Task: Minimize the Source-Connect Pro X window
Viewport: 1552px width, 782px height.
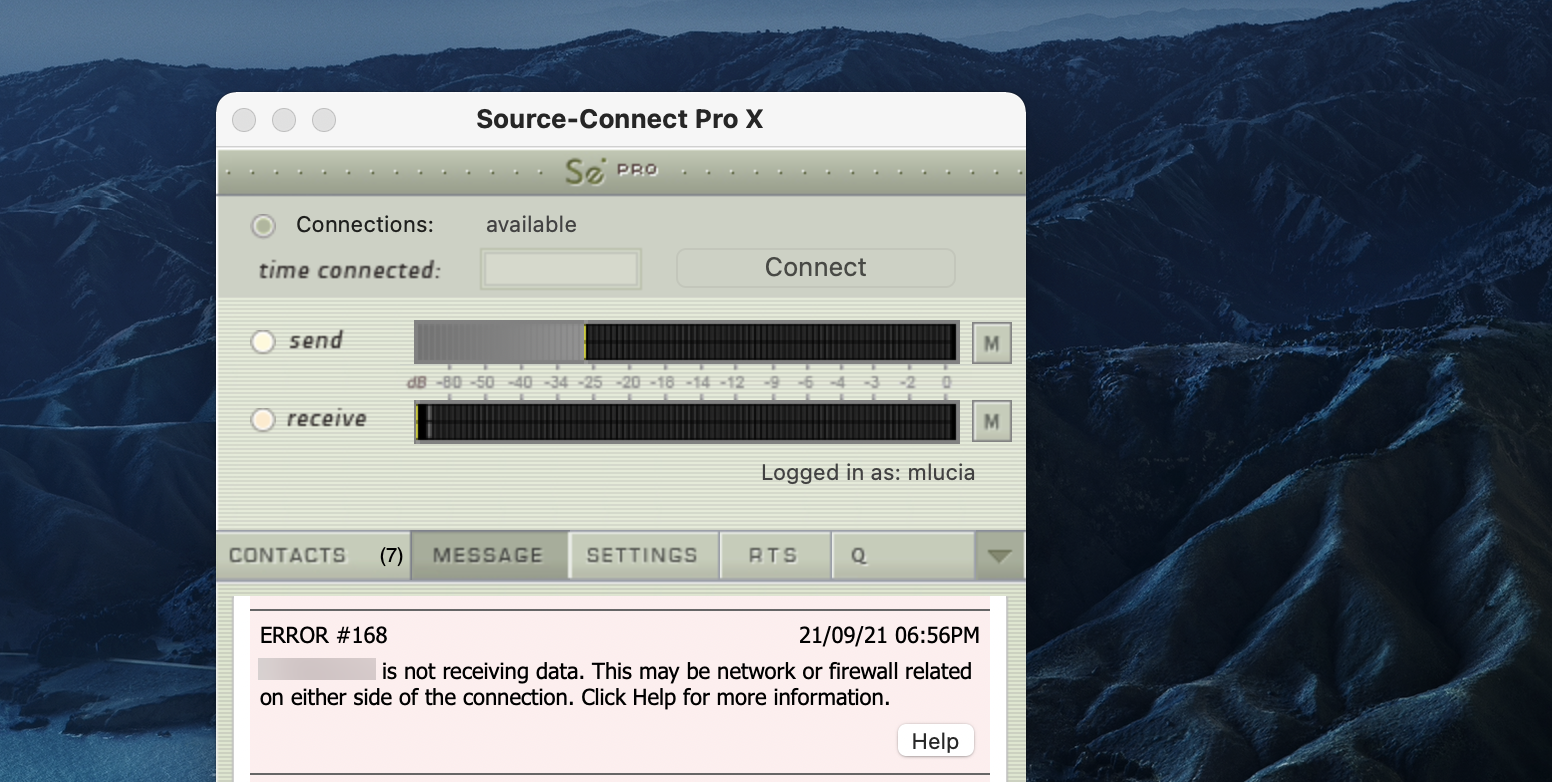Action: pos(284,120)
